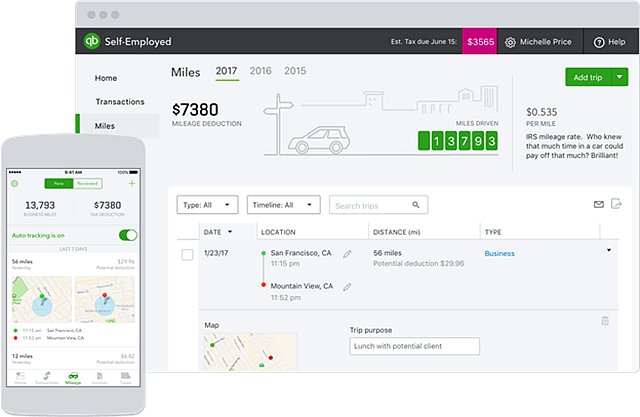640x417 pixels.
Task: Tap the Mountain View end map on the phone
Action: click(105, 299)
